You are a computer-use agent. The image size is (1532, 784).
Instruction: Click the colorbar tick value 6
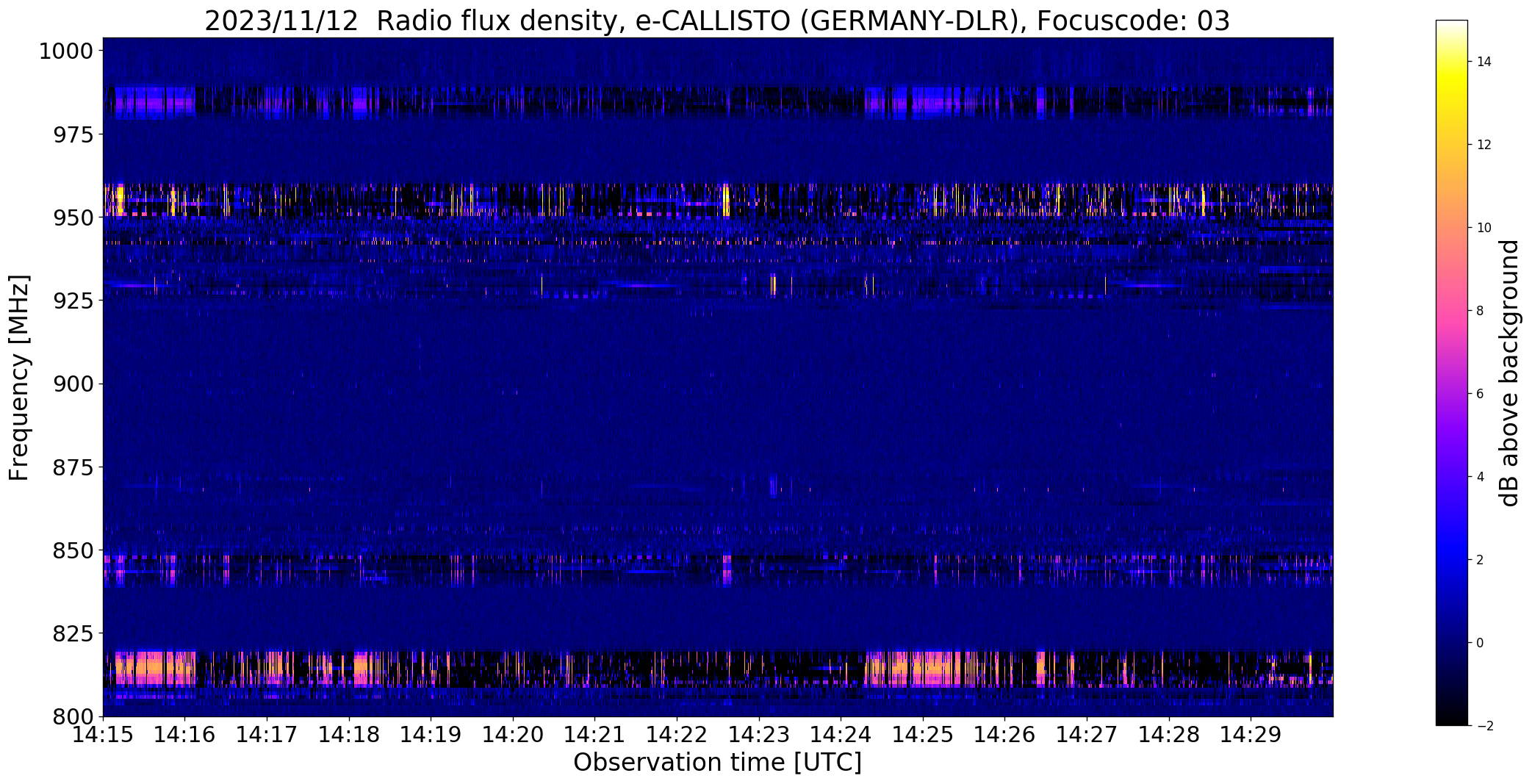(x=1480, y=394)
